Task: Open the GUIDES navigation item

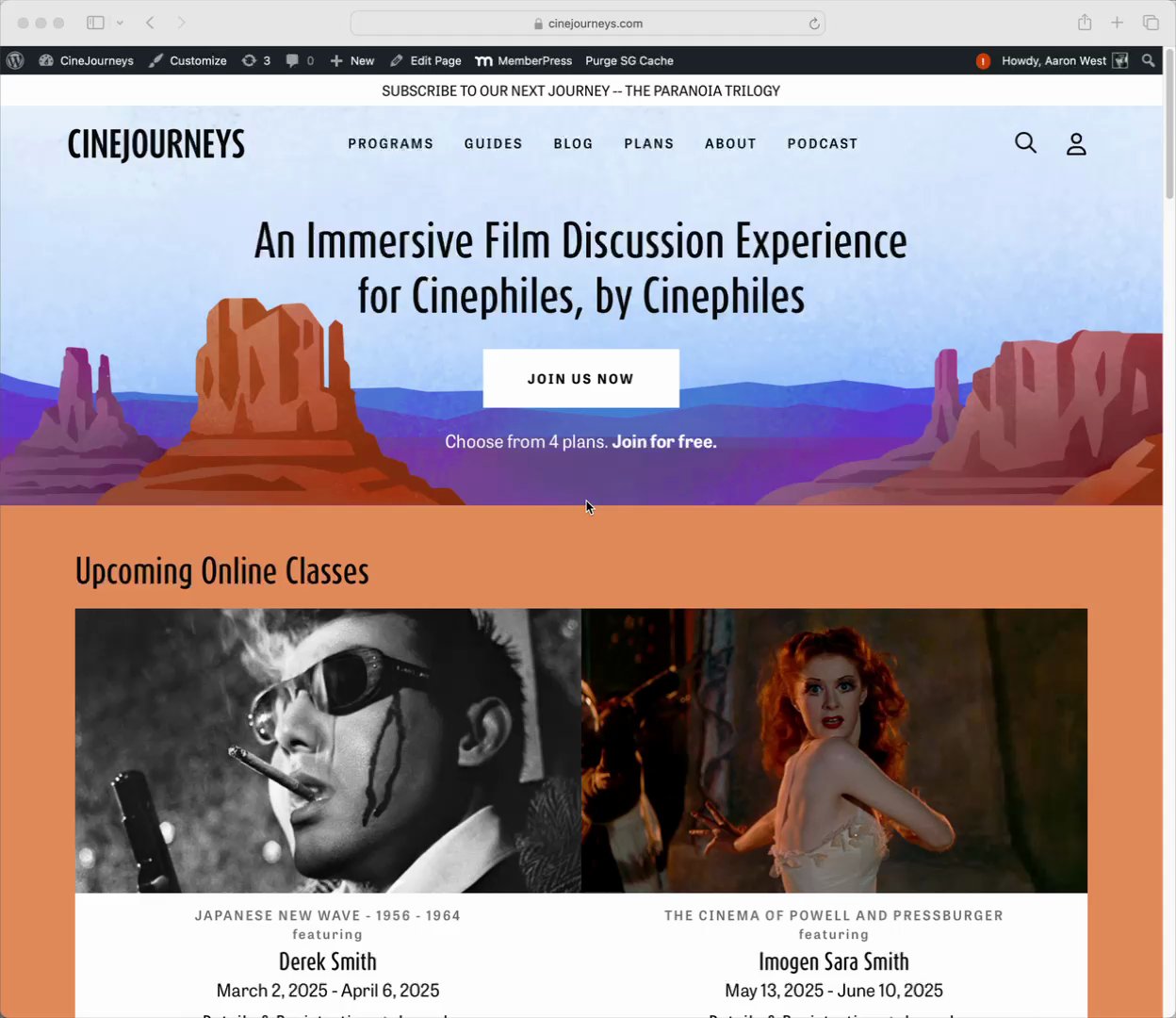Action: click(494, 143)
